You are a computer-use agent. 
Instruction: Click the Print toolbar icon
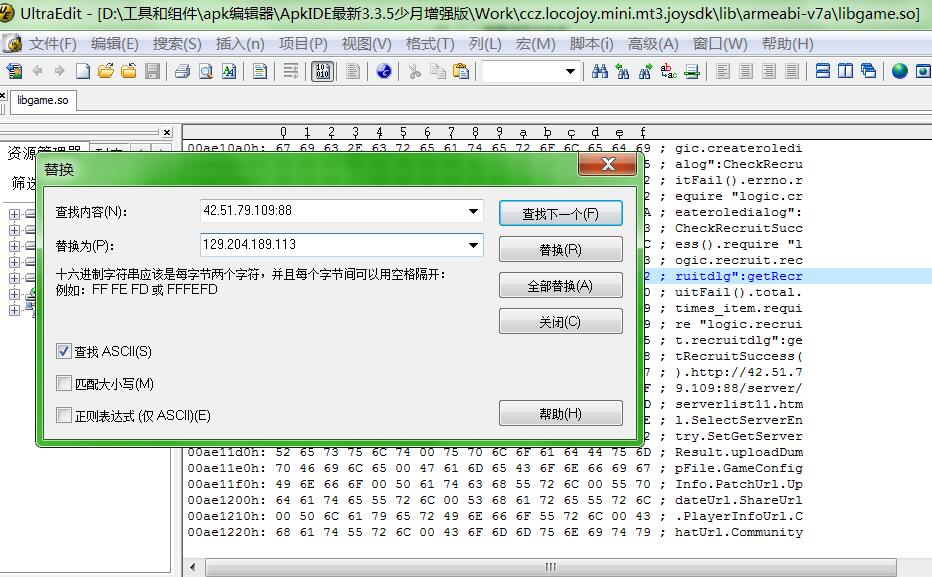[182, 71]
